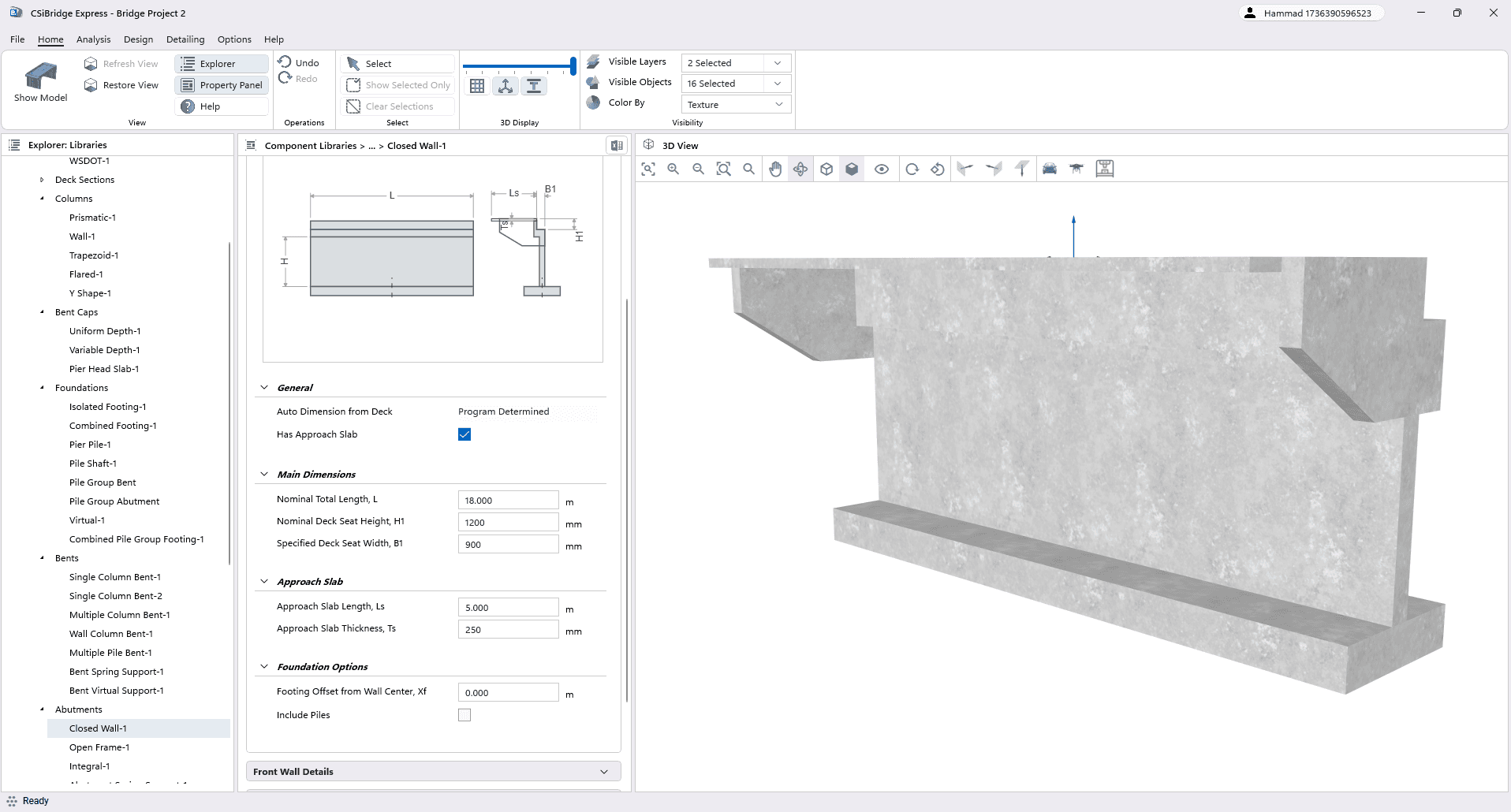Check the Include Piles option
The height and width of the screenshot is (812, 1511).
[464, 714]
